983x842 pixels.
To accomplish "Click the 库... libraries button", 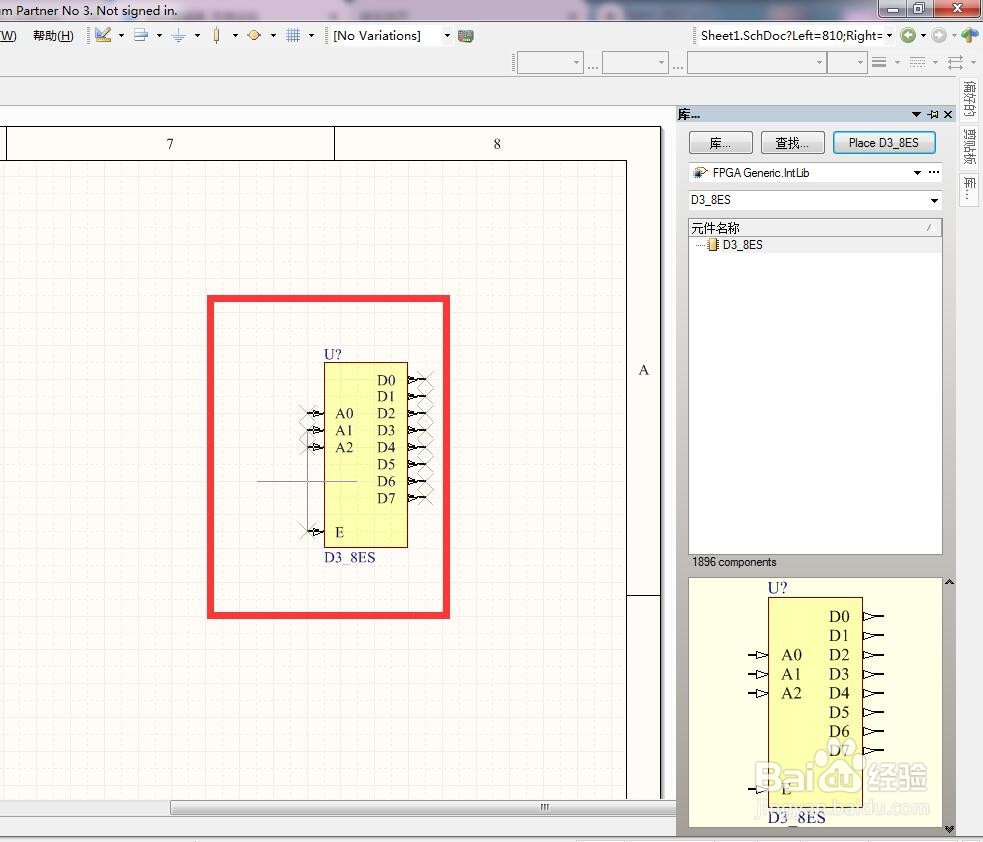I will coord(720,143).
